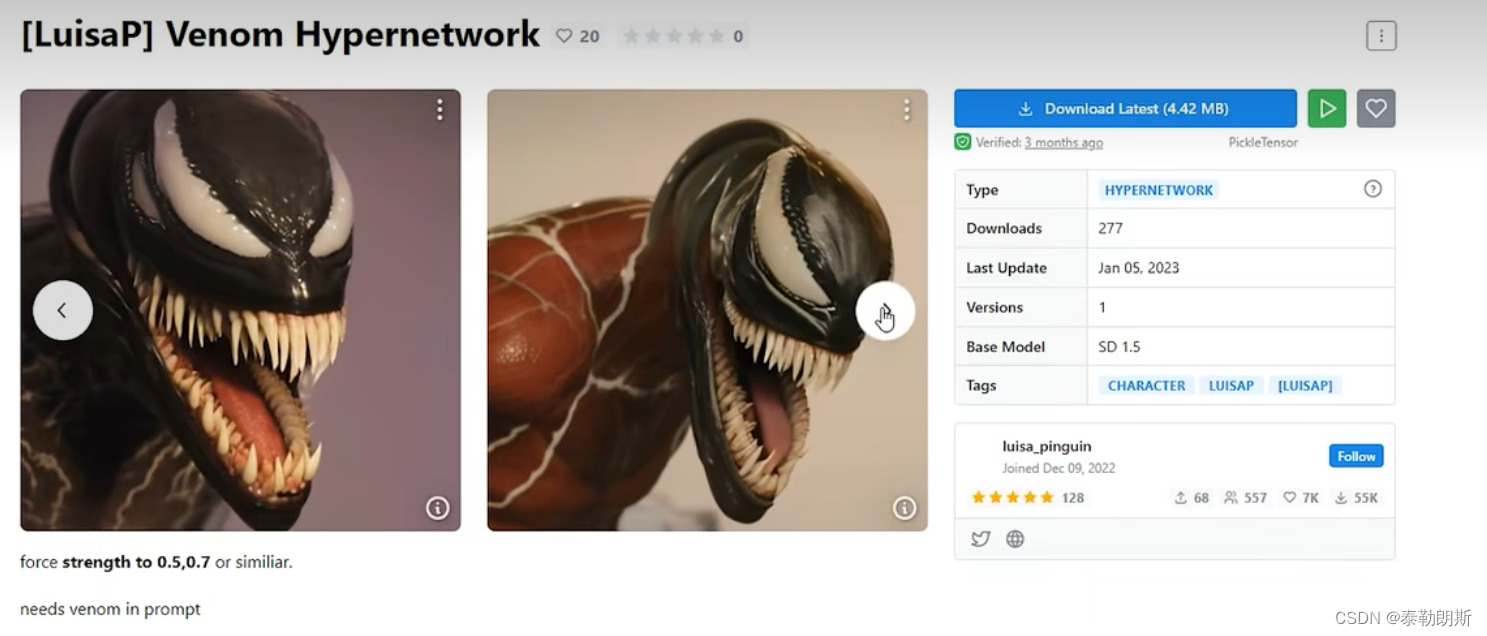Click the Base Model value SD 1.5

coord(1119,347)
